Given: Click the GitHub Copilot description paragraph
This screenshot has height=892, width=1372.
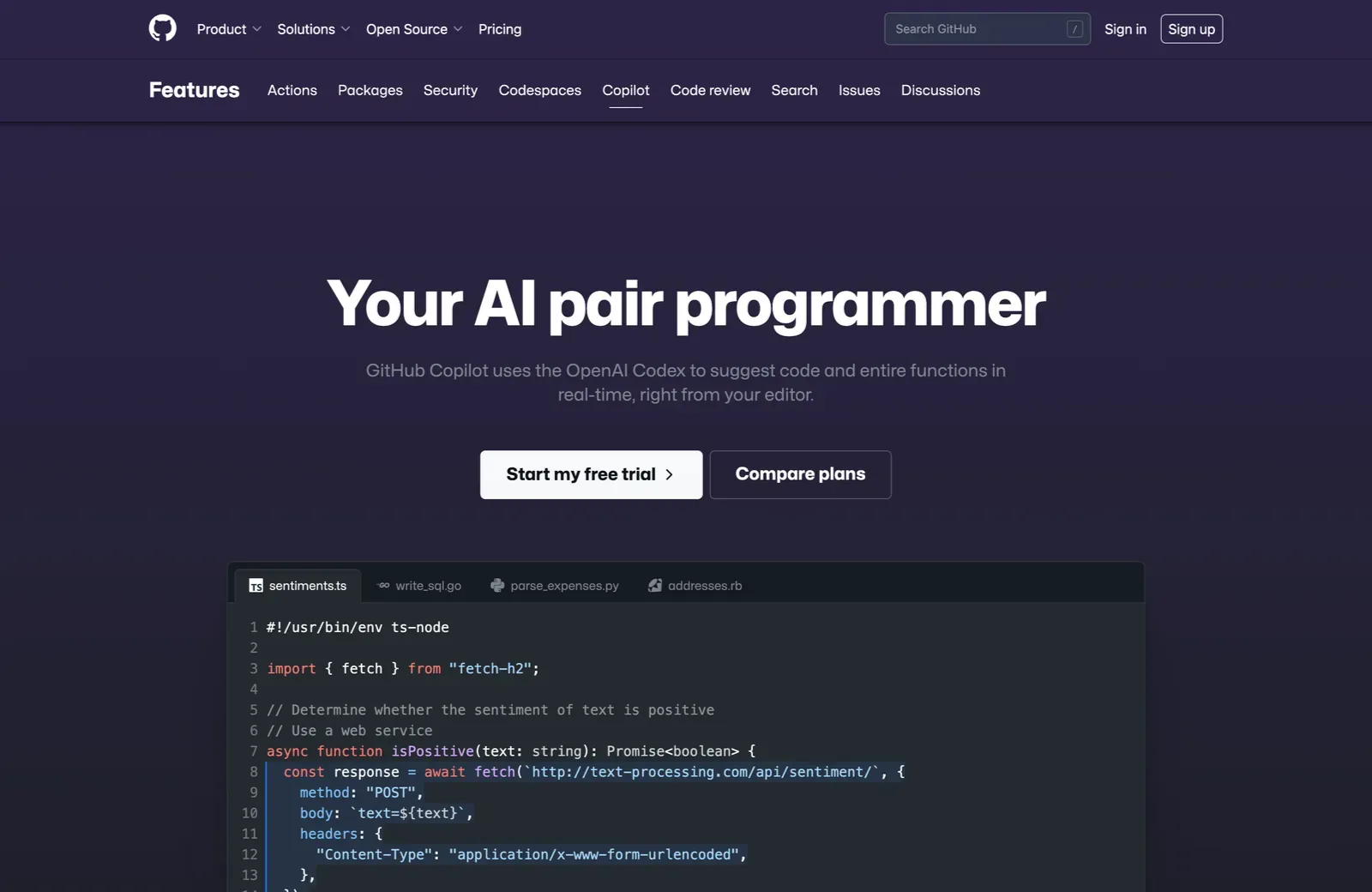Looking at the screenshot, I should [686, 383].
